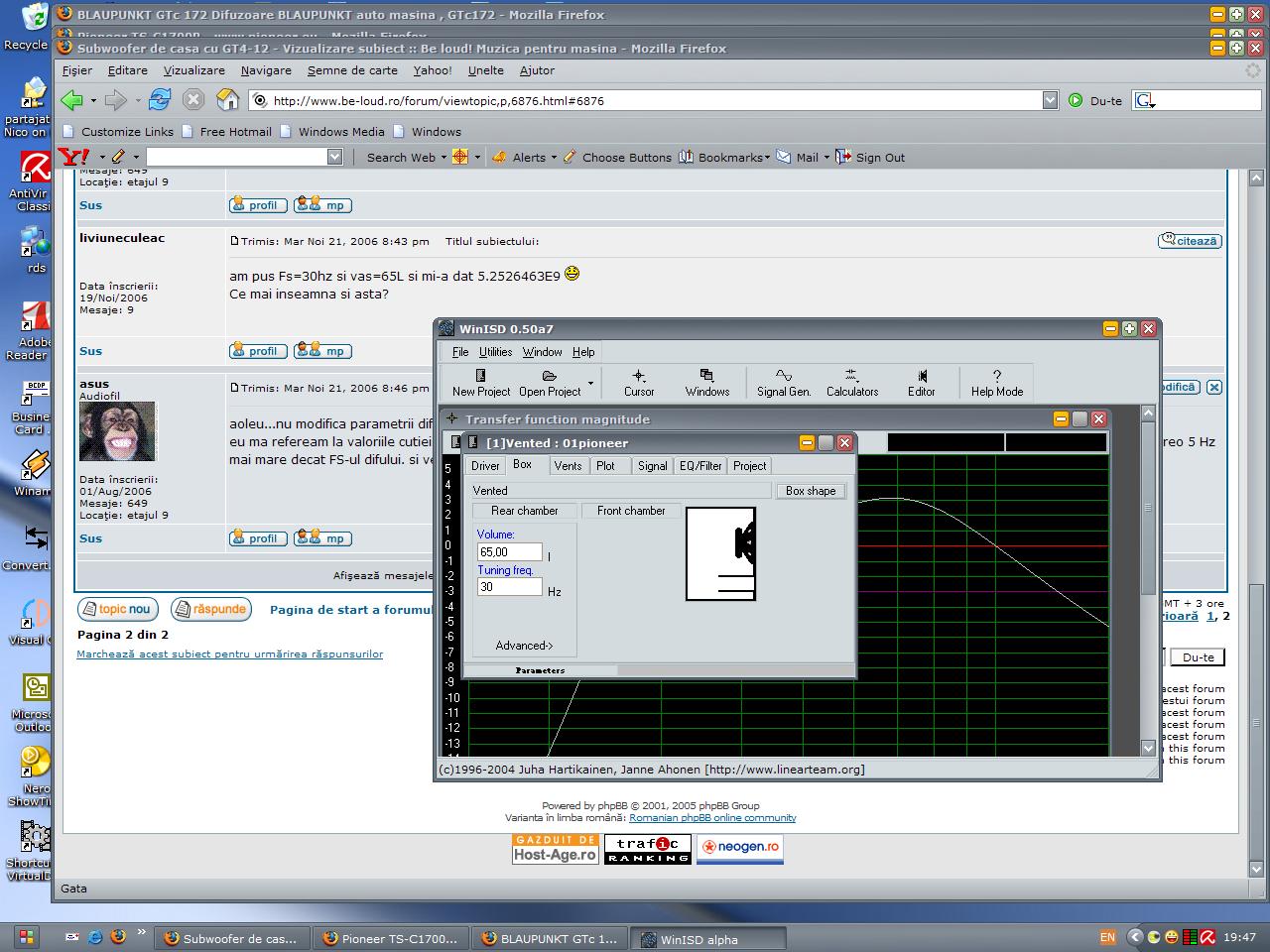Open the Utilities menu in WinISD
The width and height of the screenshot is (1270, 952).
pos(495,352)
